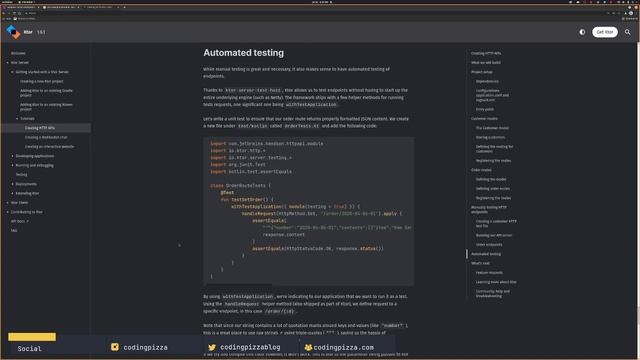Jump to Project setup in contents
Image resolution: width=640 pixels, height=360 pixels.
tap(482, 72)
